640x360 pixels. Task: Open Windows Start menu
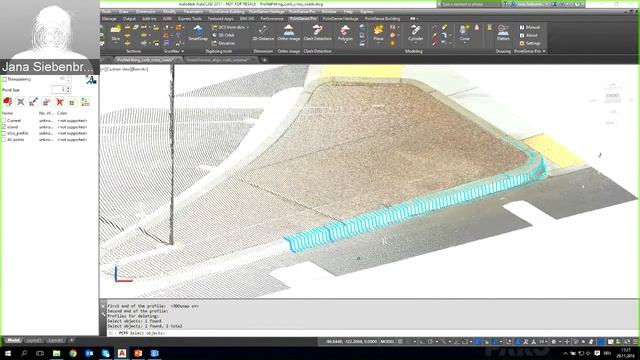pyautogui.click(x=7, y=353)
